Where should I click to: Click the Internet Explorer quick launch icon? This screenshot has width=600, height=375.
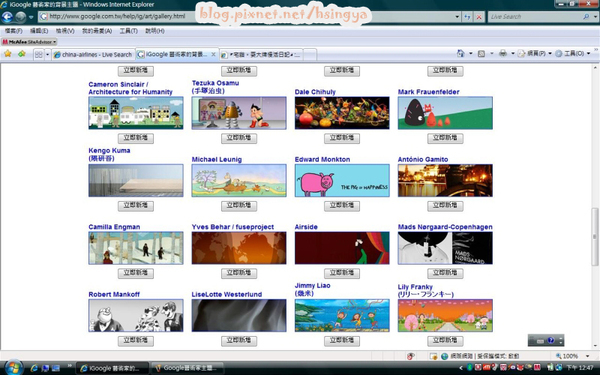(x=34, y=368)
